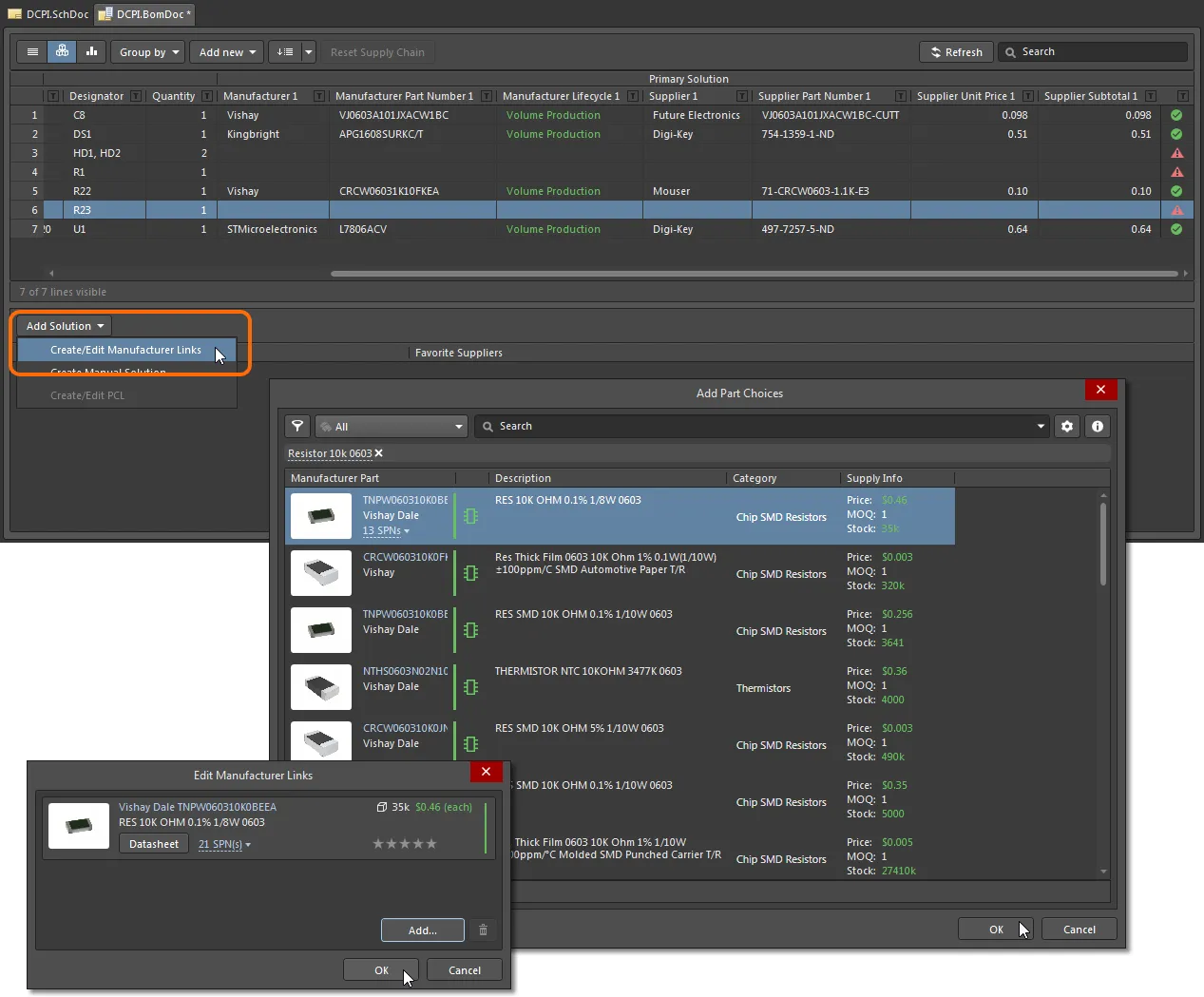Click green check status for U1 row
The image size is (1204, 997).
[1176, 229]
